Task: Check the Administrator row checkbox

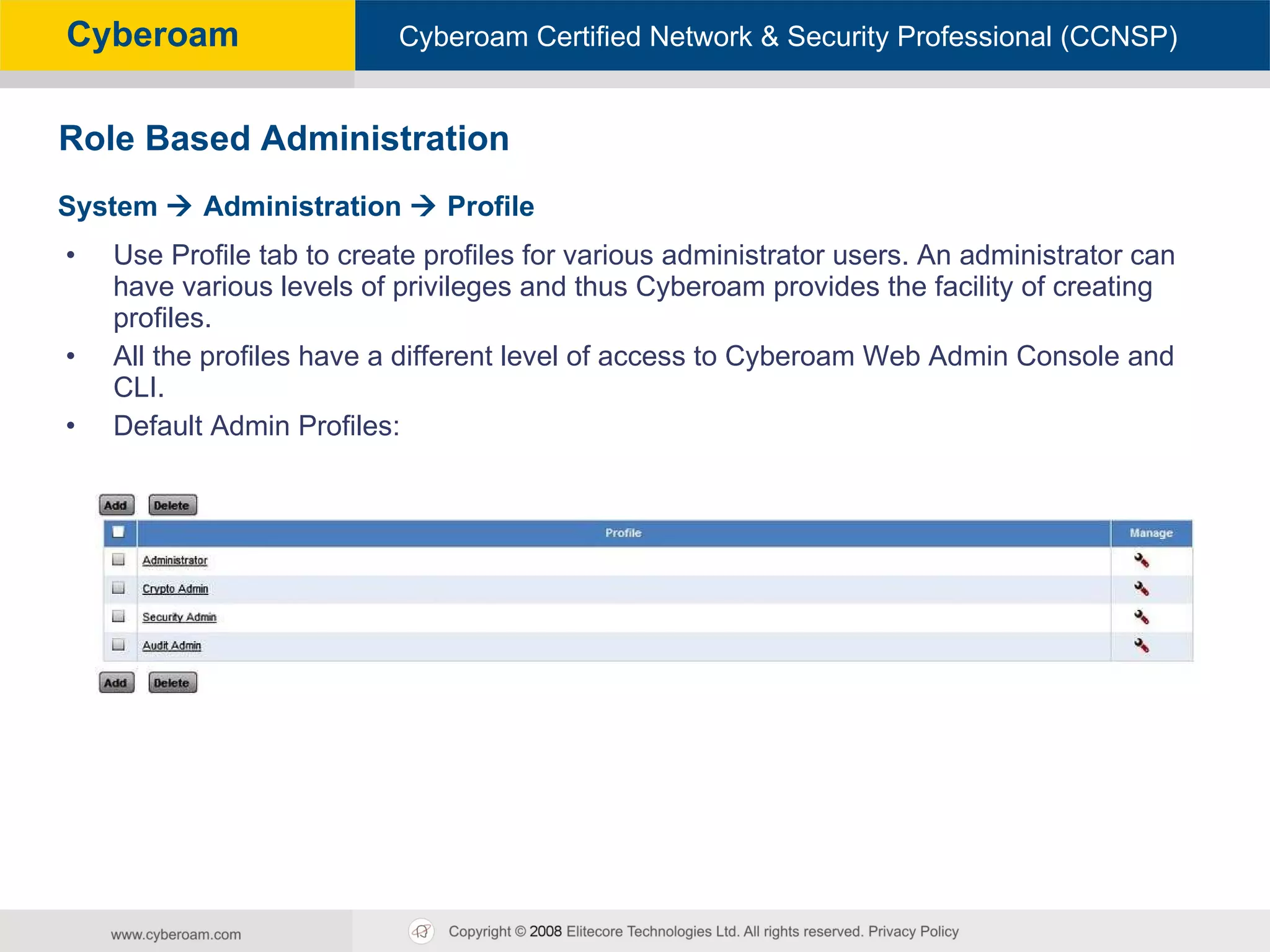Action: (x=118, y=560)
